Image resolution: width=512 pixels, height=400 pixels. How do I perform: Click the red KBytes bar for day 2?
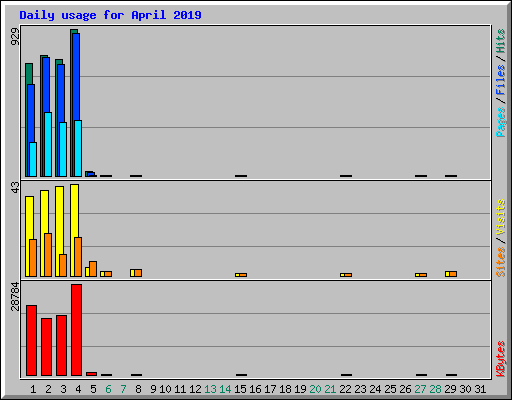(x=46, y=347)
